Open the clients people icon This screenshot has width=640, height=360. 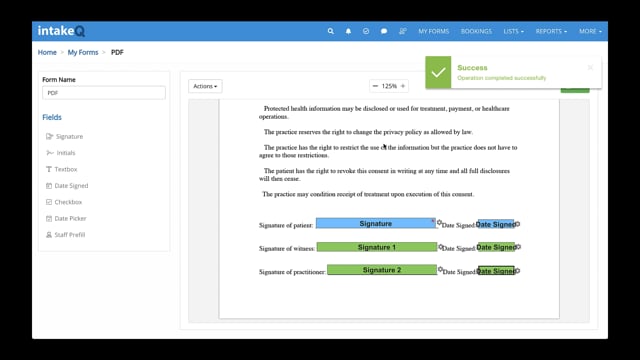pyautogui.click(x=402, y=31)
